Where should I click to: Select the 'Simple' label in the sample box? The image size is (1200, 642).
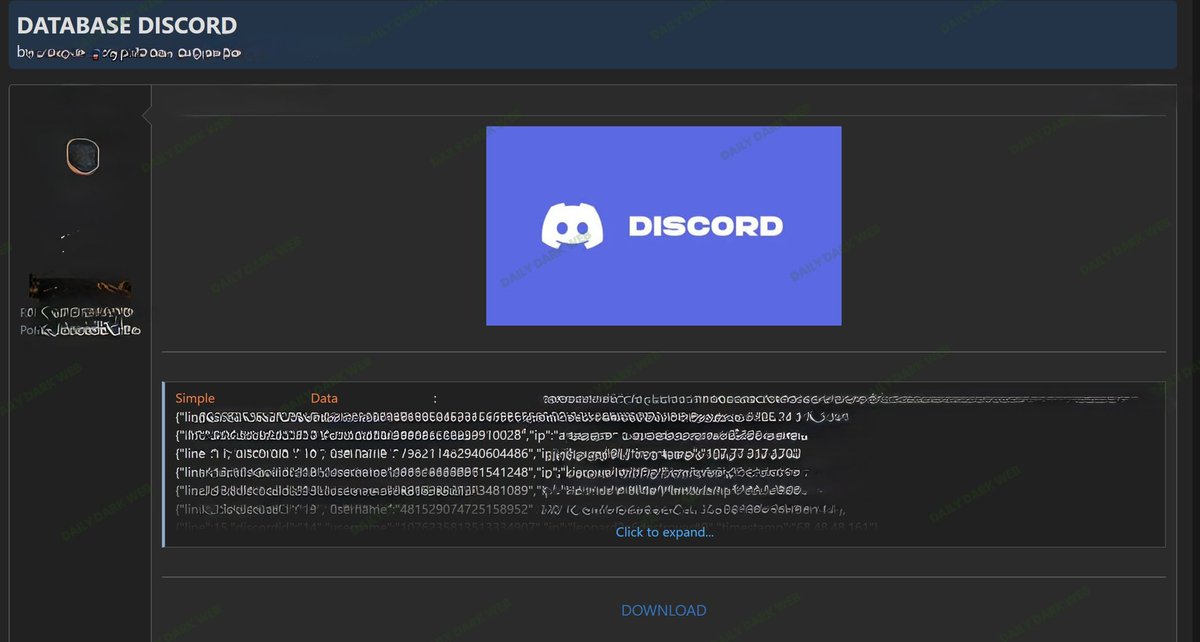pos(195,398)
